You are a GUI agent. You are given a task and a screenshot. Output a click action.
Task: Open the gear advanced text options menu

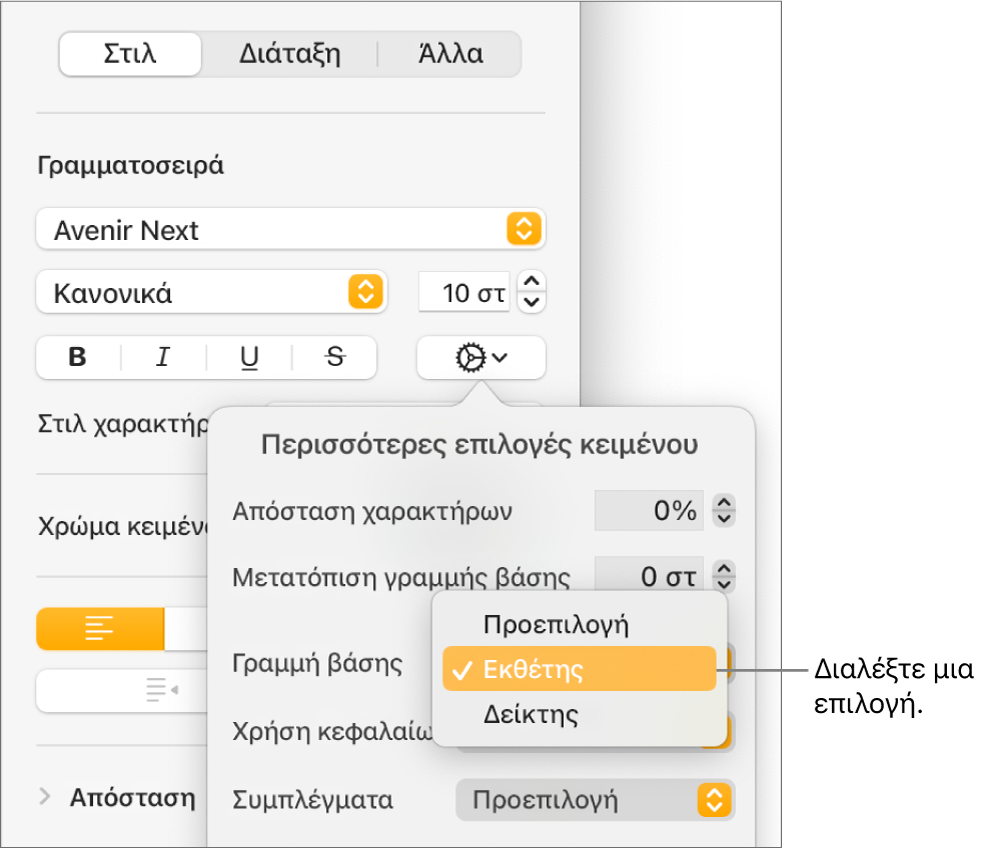(481, 358)
